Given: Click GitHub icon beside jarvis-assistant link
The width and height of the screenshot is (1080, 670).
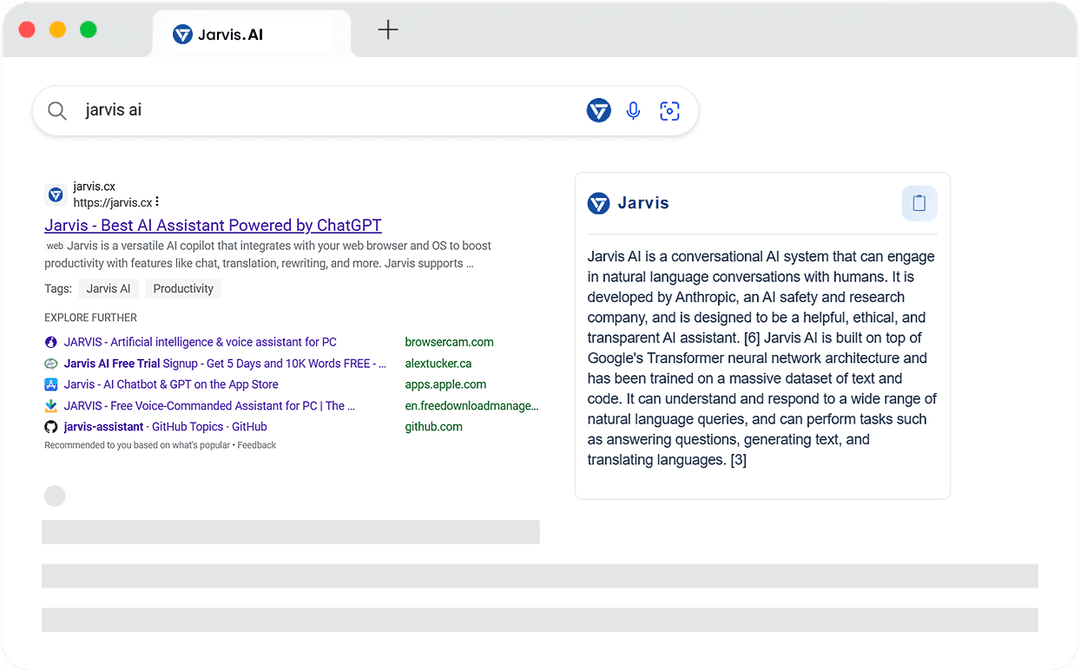Looking at the screenshot, I should click(51, 427).
